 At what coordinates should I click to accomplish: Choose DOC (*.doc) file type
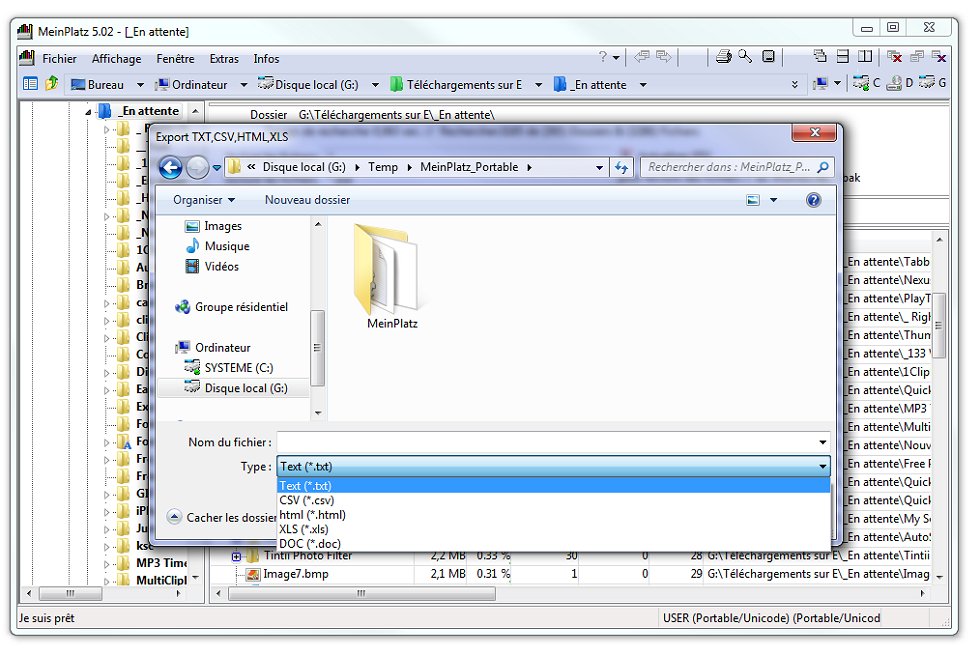pyautogui.click(x=553, y=543)
